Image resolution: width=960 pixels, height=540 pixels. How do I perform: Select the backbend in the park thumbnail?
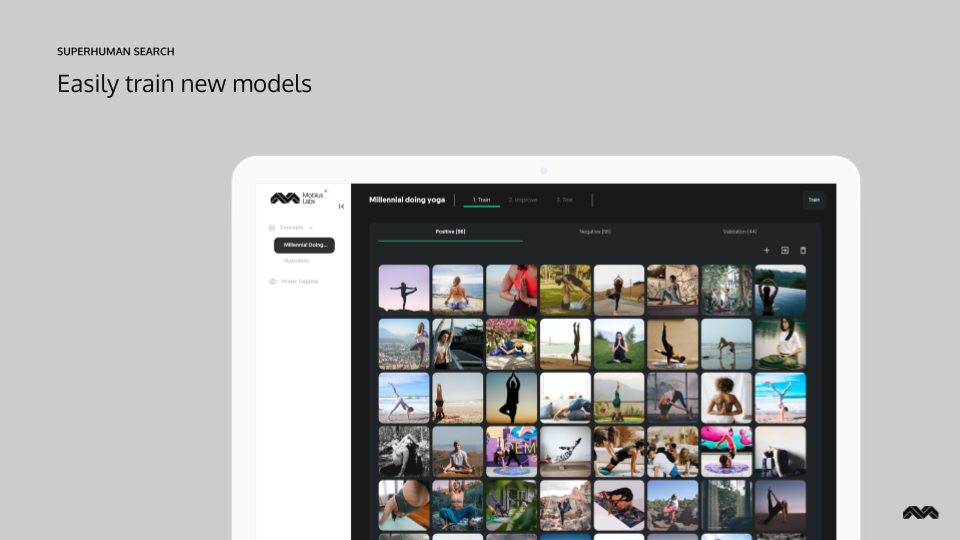tap(565, 290)
